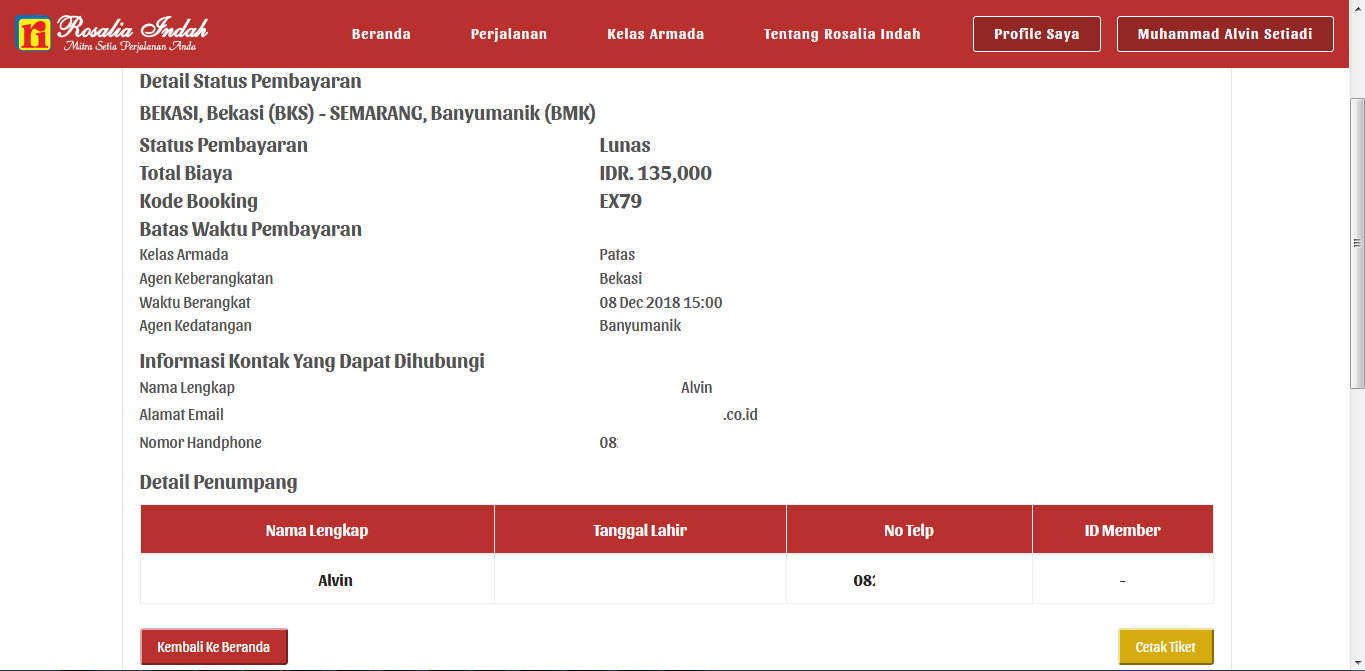Click the Detail Status Pembayaran heading
This screenshot has height=671, width=1365.
pyautogui.click(x=250, y=81)
